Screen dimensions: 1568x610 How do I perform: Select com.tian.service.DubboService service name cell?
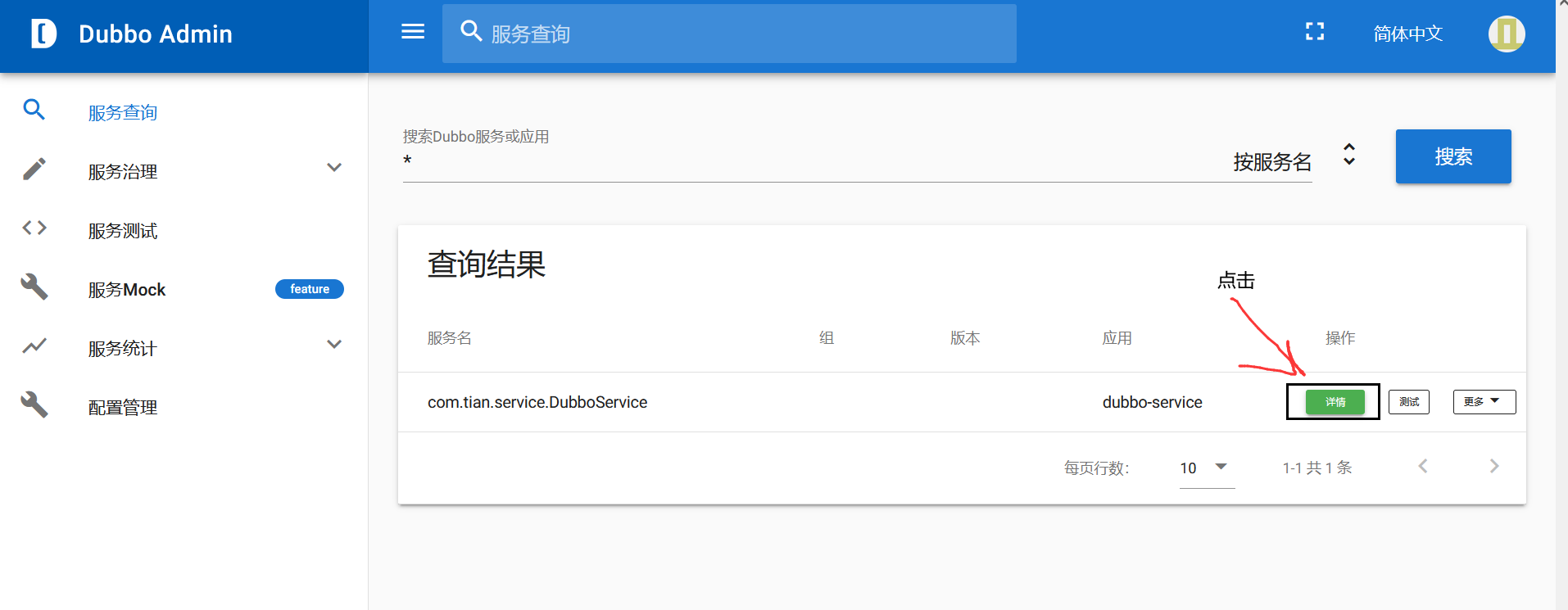pos(537,402)
